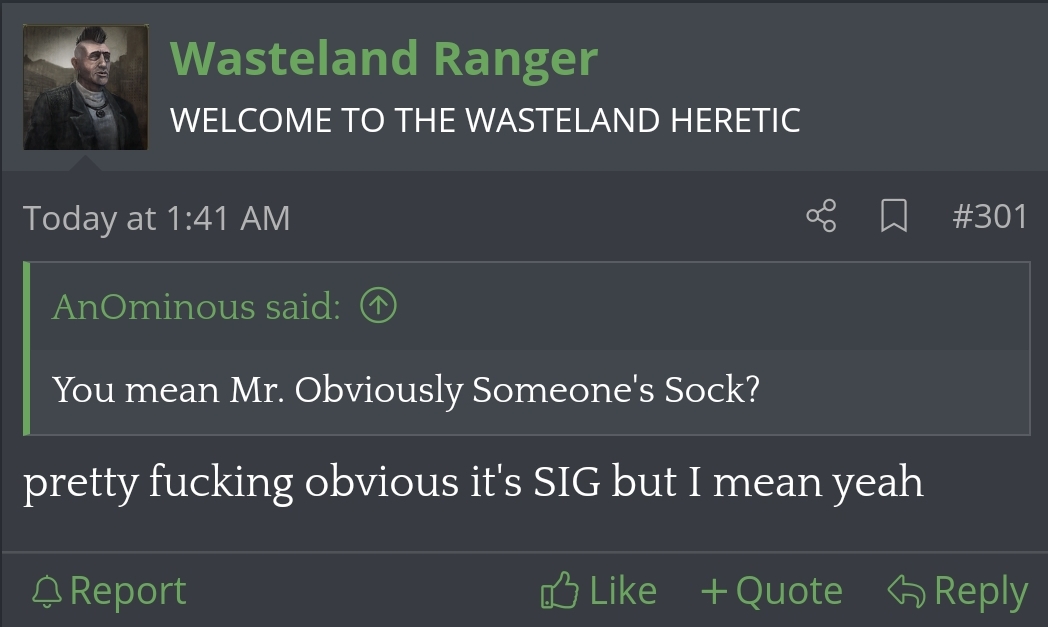
Task: Open the #301 post number permalink
Action: click(988, 216)
